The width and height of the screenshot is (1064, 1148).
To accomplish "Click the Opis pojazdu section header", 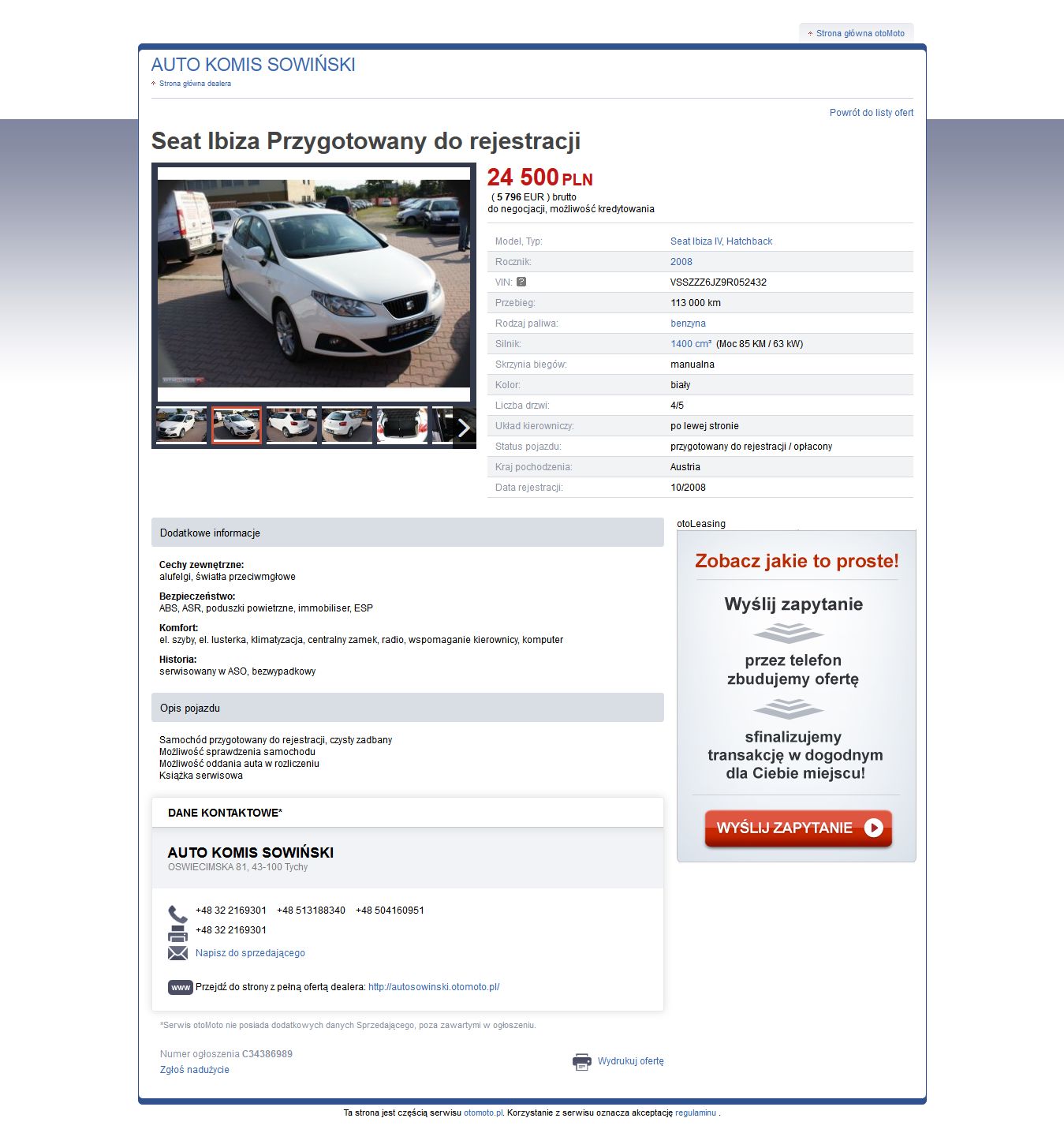I will [408, 708].
